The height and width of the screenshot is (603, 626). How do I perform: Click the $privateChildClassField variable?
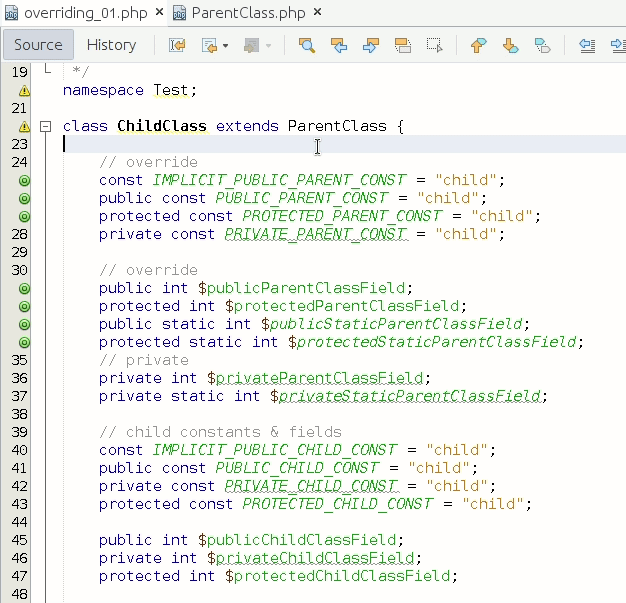311,557
